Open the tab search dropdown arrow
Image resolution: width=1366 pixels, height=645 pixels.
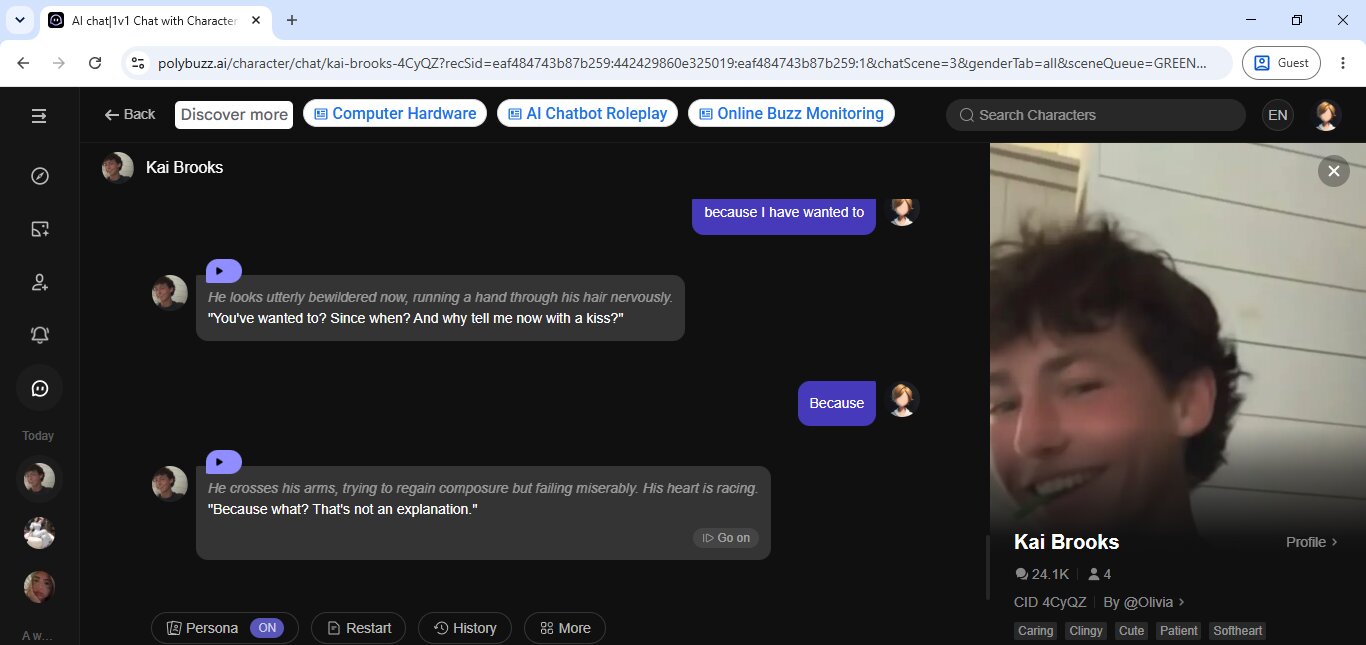19,20
